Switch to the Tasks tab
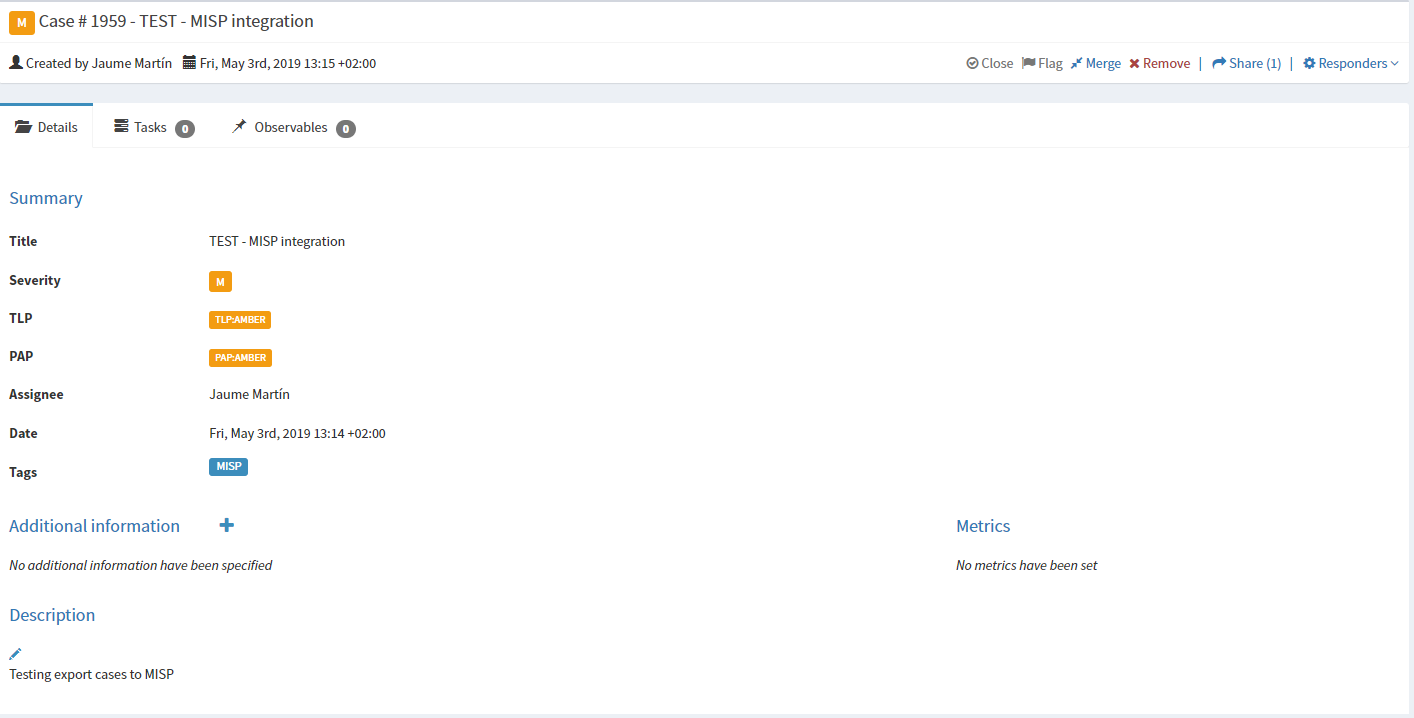Image resolution: width=1414 pixels, height=718 pixels. 150,126
